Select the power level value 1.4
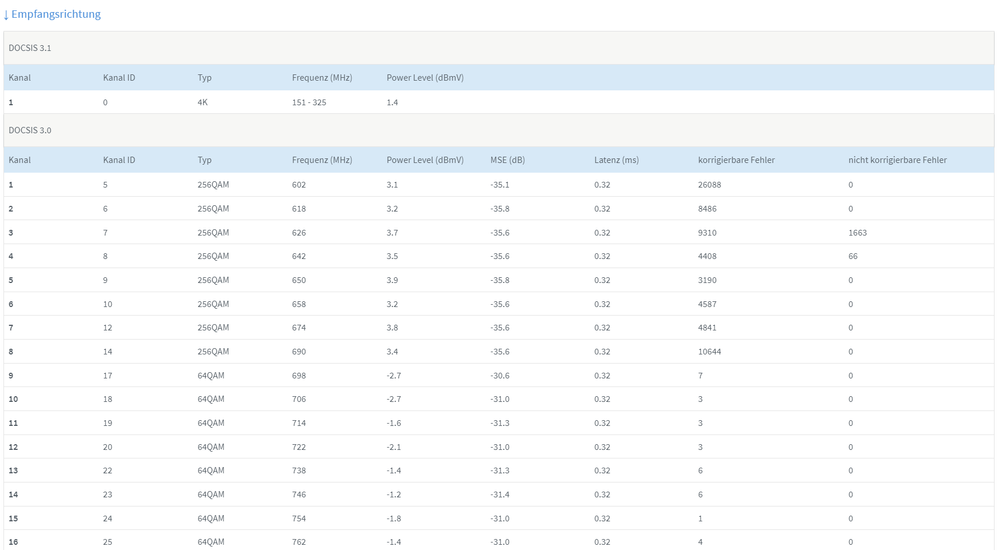This screenshot has width=998, height=550. (x=392, y=102)
